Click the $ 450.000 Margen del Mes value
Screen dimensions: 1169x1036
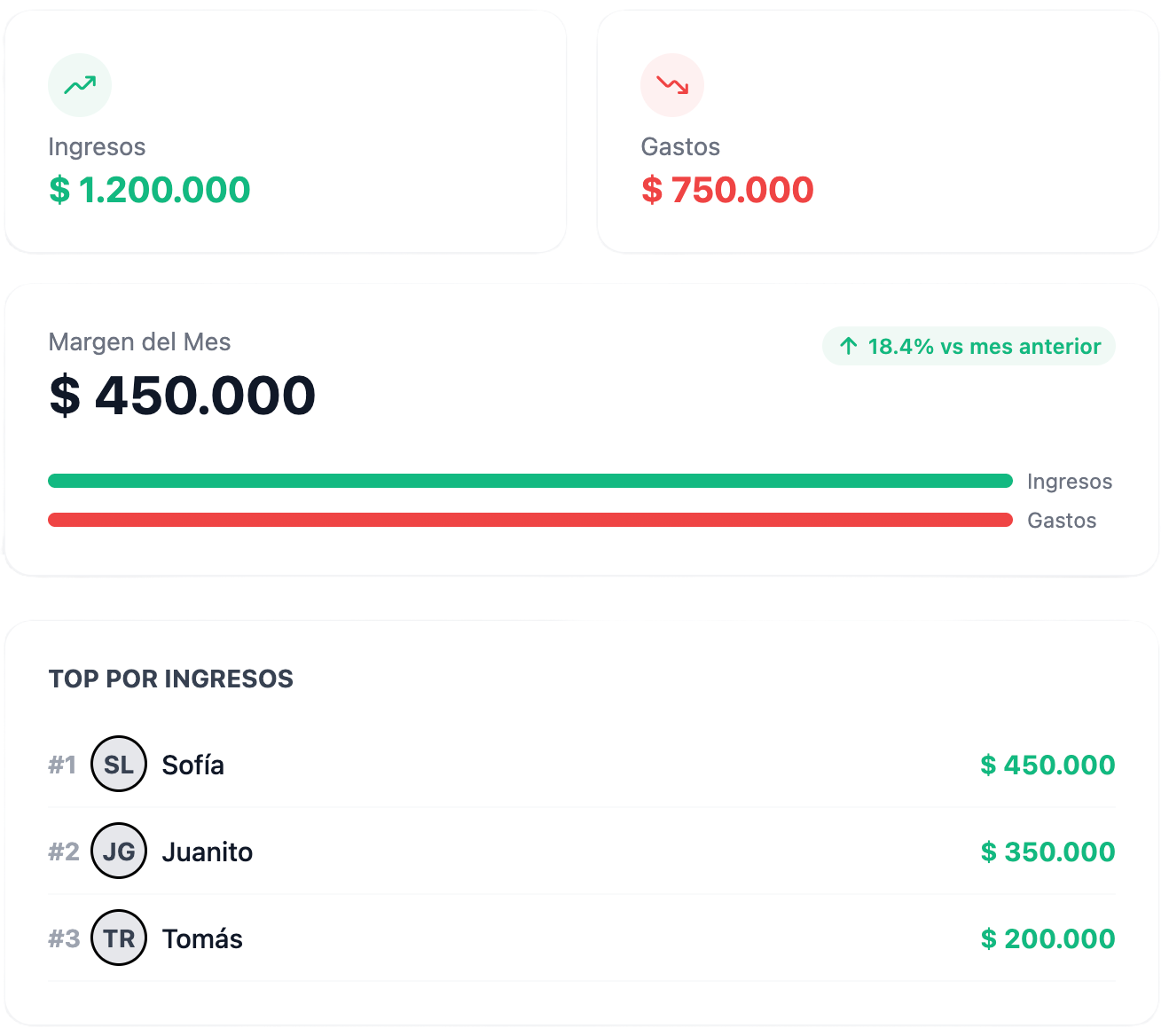(x=183, y=395)
